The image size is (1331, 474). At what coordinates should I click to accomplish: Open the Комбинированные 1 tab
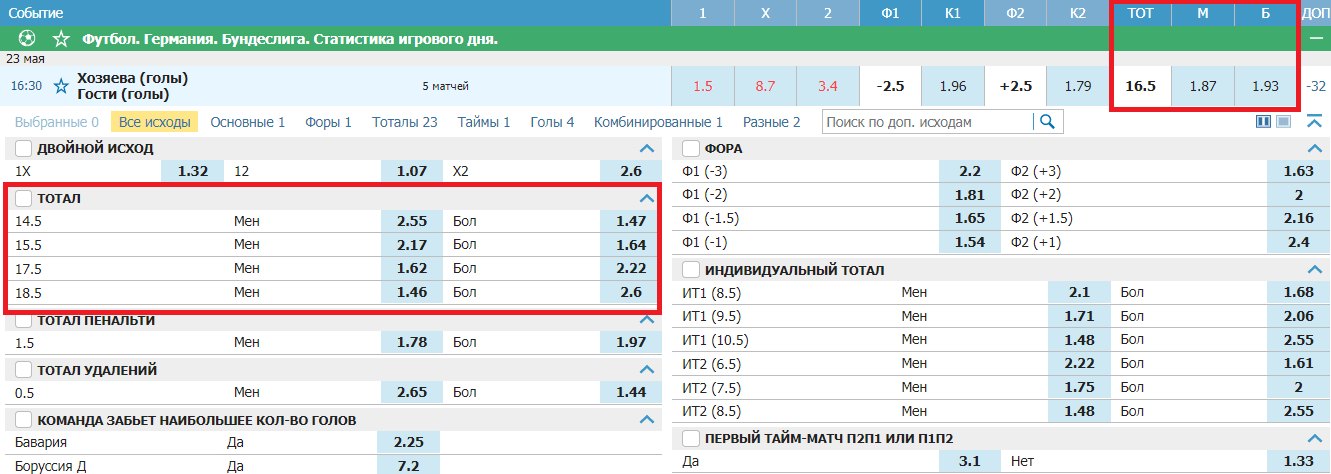658,122
